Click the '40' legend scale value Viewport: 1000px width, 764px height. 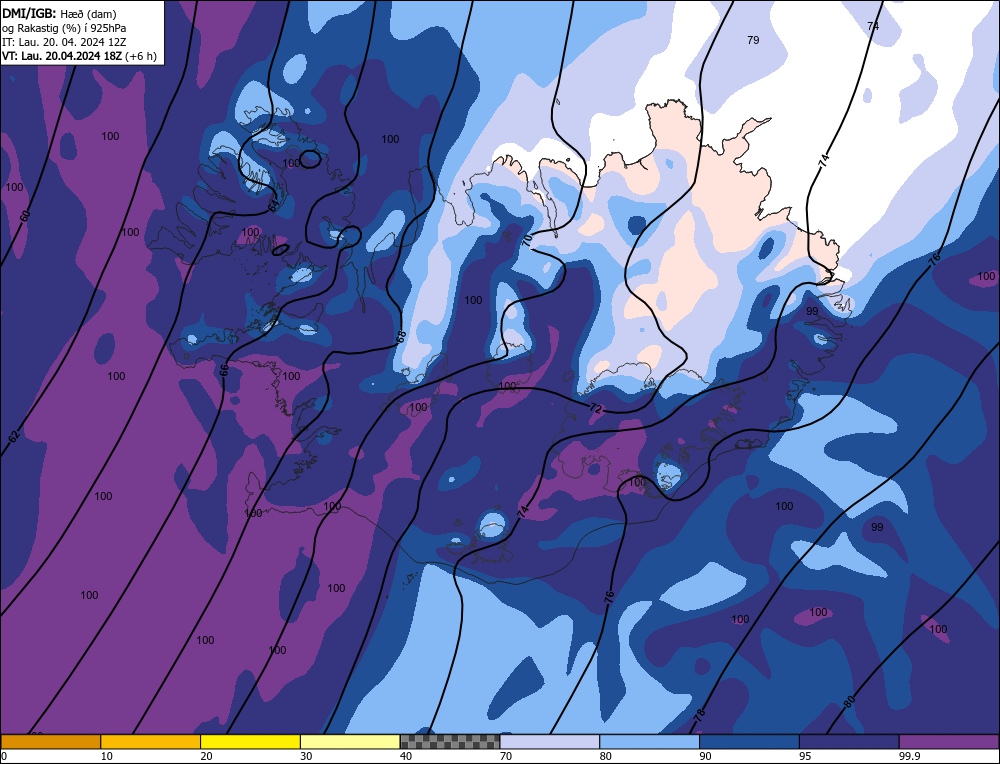point(406,756)
